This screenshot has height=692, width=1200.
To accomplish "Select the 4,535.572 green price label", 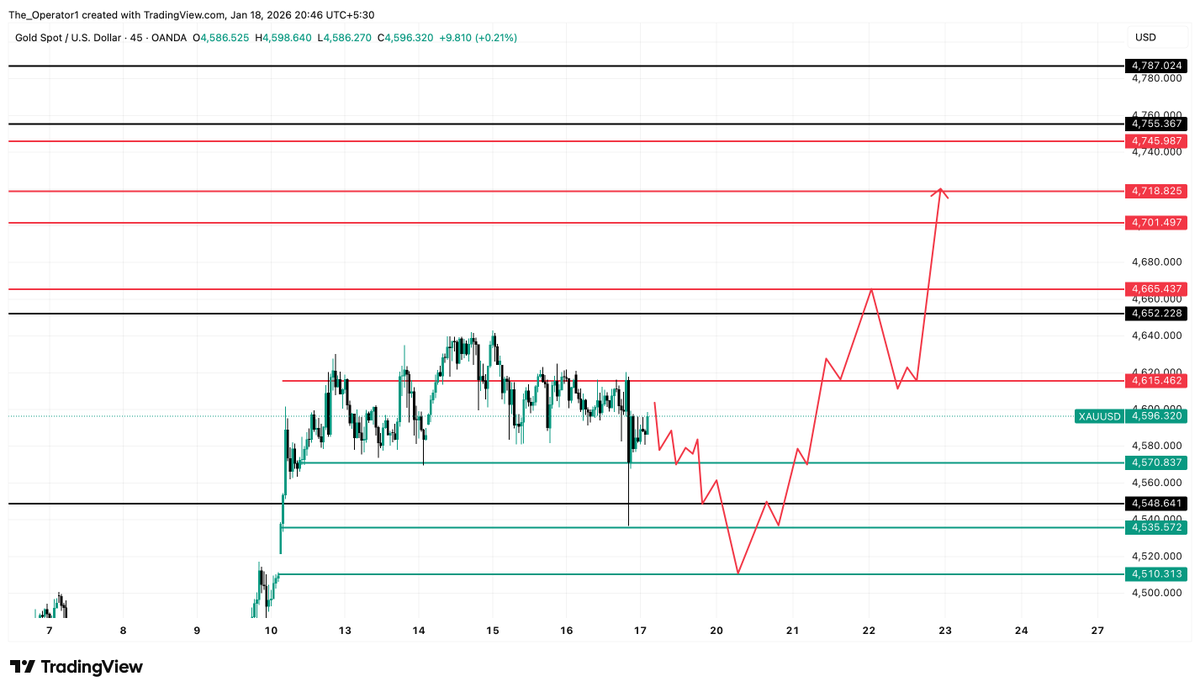I will (x=1157, y=527).
